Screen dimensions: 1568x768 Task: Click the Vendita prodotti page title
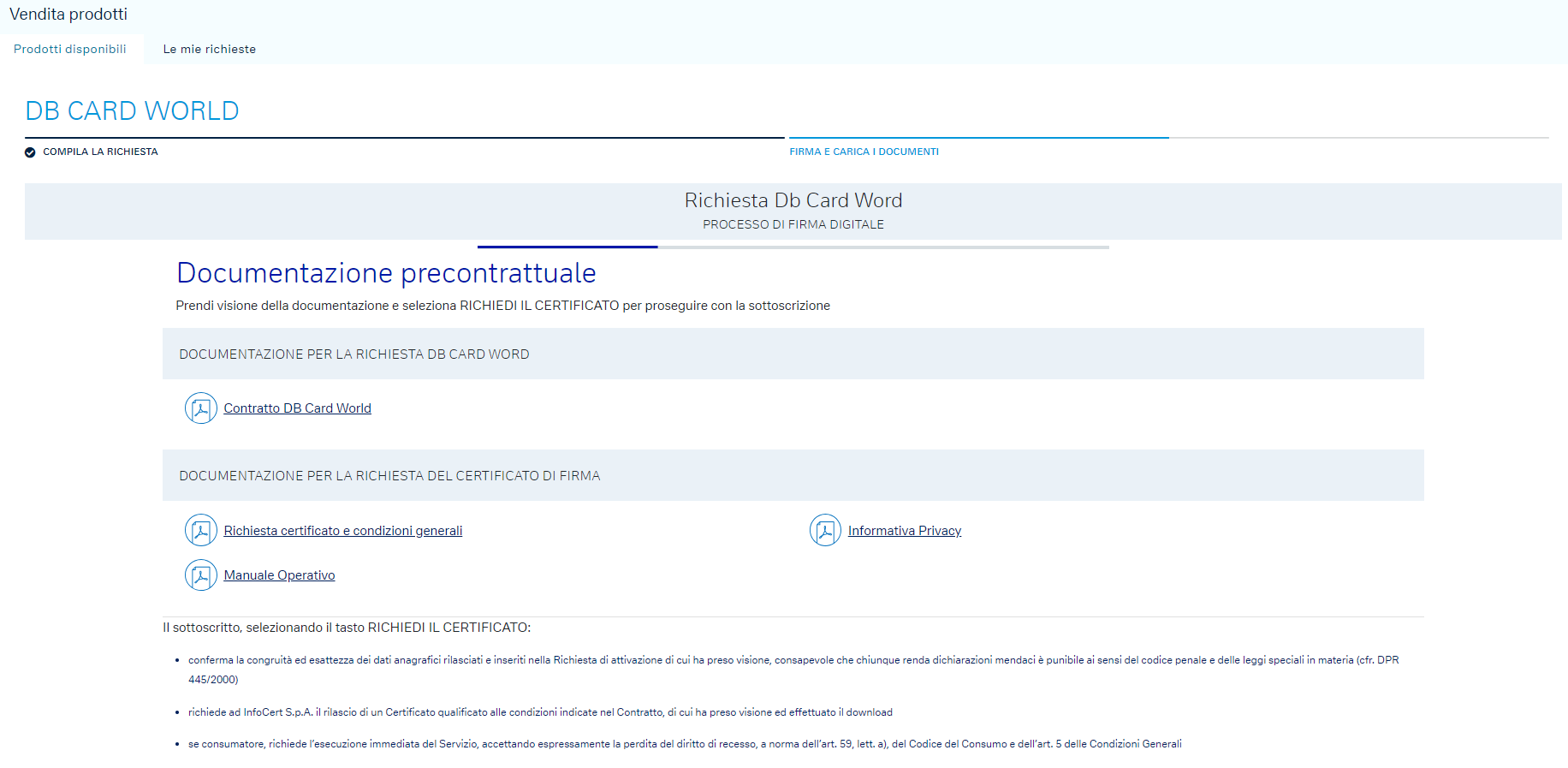tap(68, 14)
